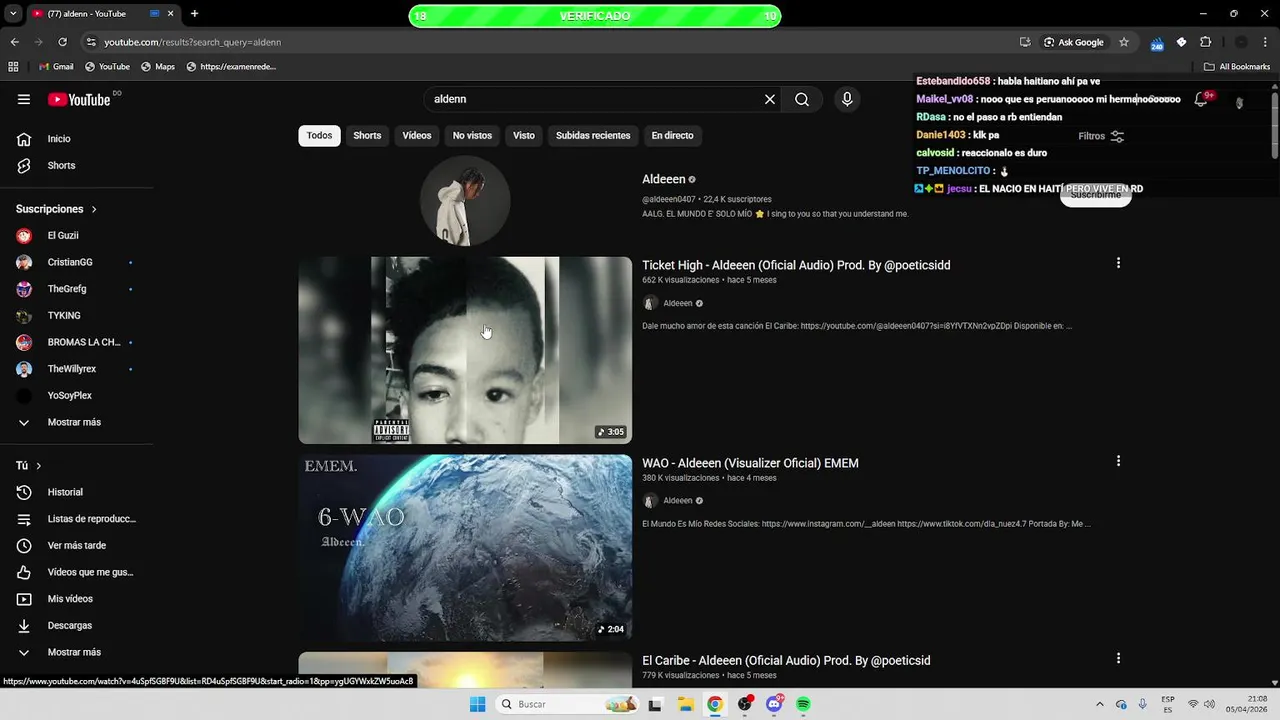1280x720 pixels.
Task: Open the El Caribe video title
Action: click(x=786, y=661)
